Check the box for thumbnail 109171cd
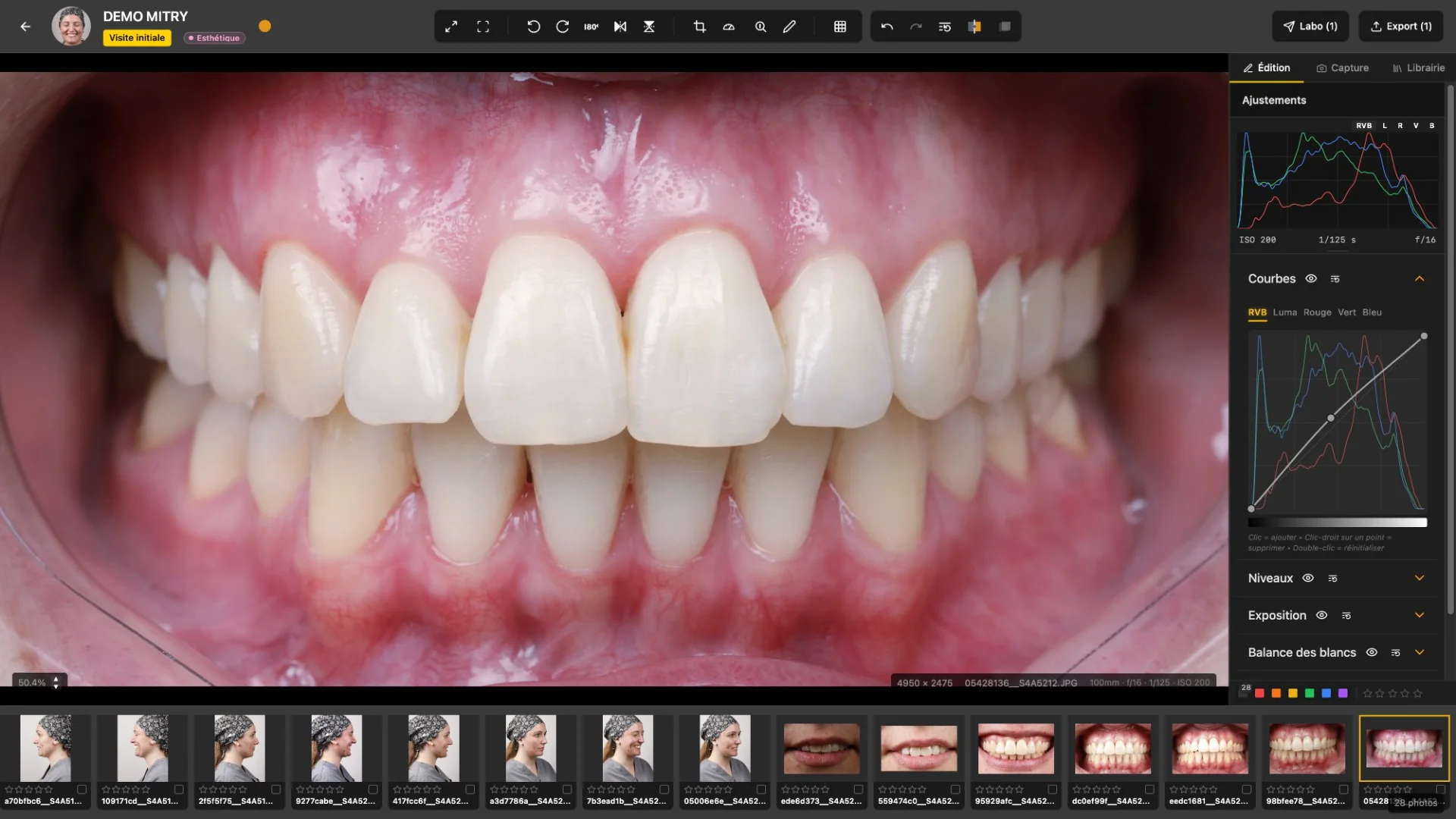The height and width of the screenshot is (819, 1456). (179, 789)
